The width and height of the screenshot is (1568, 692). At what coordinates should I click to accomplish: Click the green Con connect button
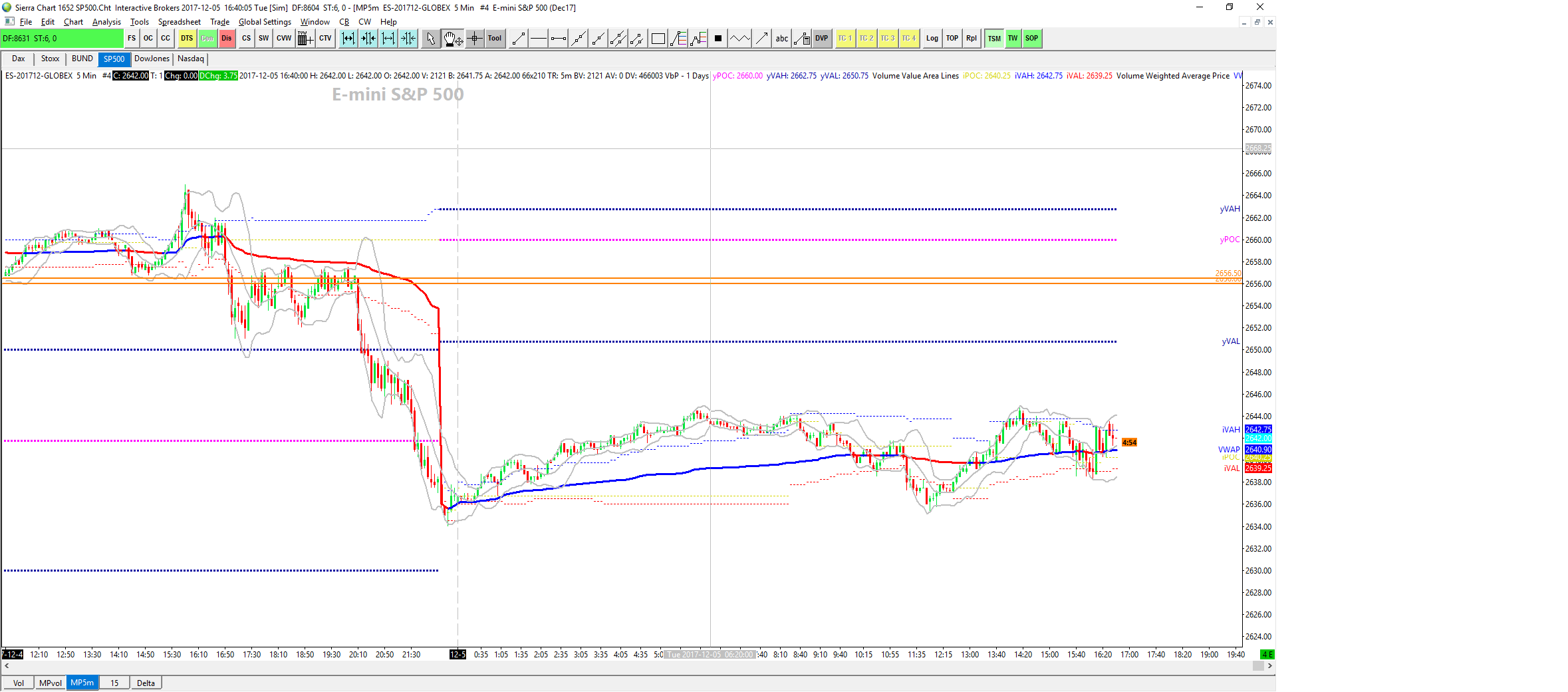pos(207,39)
